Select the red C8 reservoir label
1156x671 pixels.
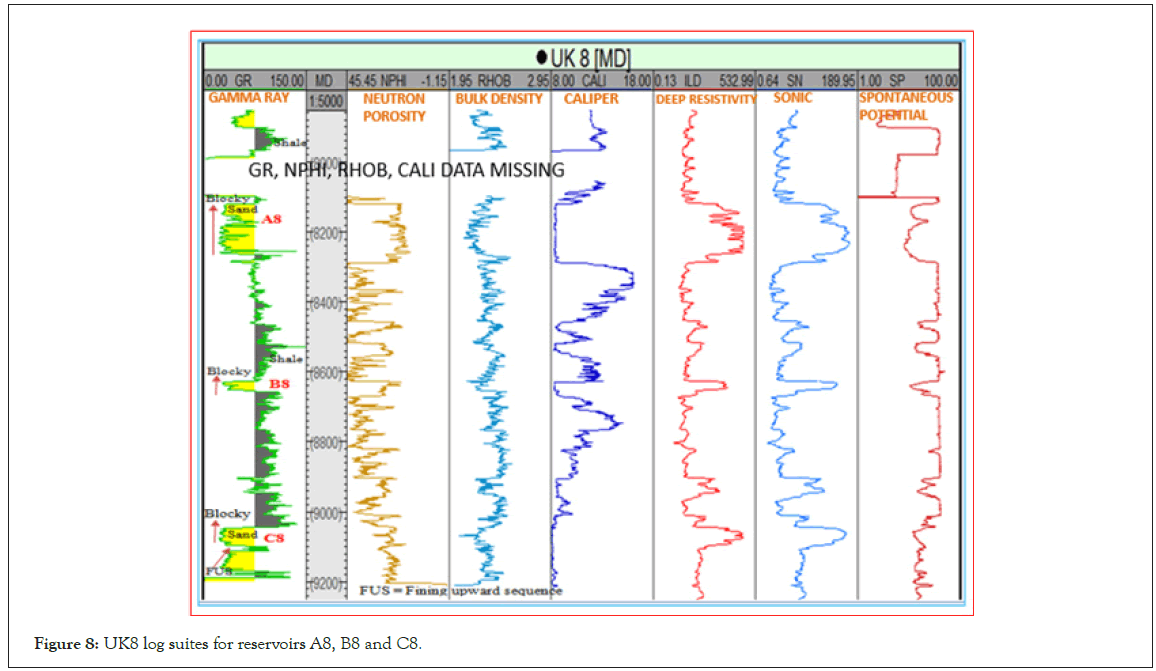(x=274, y=539)
